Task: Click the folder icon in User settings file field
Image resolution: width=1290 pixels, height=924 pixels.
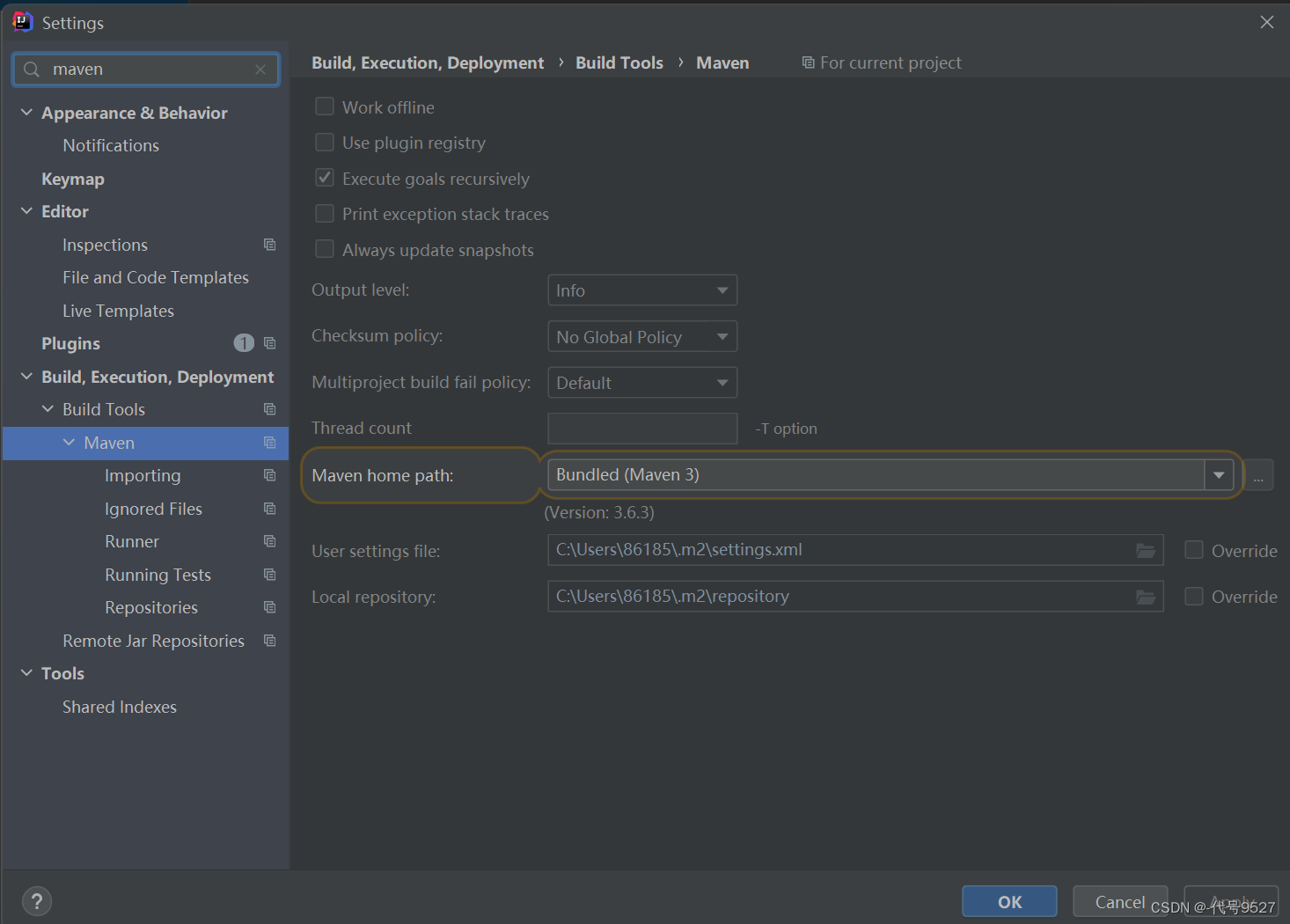Action: [1145, 551]
